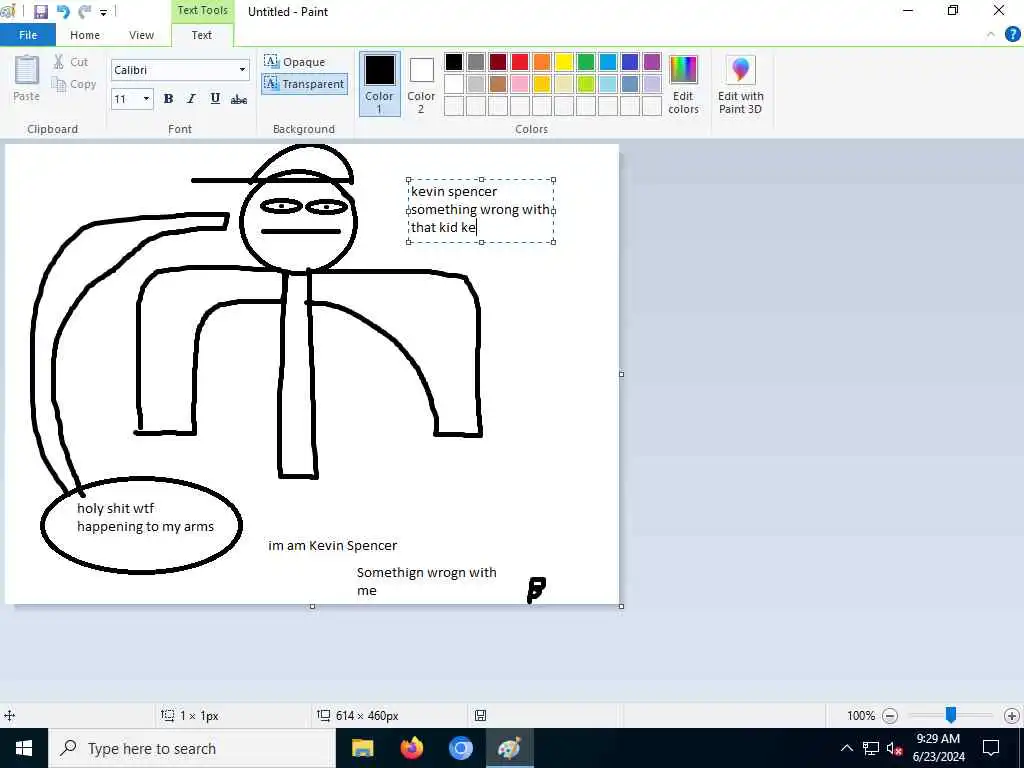The width and height of the screenshot is (1024, 768).
Task: Click the muted volume tray icon
Action: (x=894, y=748)
